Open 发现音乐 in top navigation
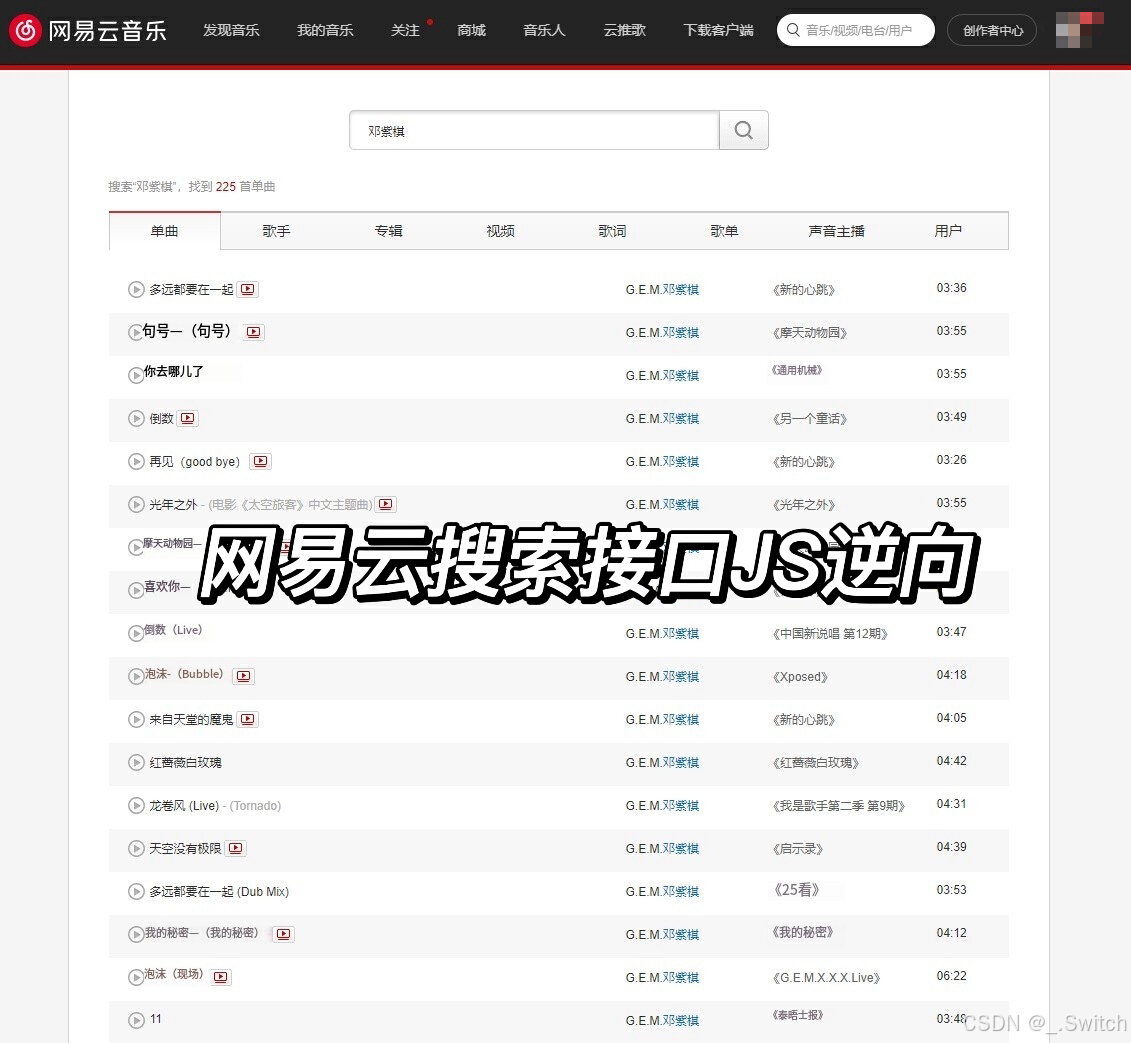Image resolution: width=1131 pixels, height=1043 pixels. [231, 30]
